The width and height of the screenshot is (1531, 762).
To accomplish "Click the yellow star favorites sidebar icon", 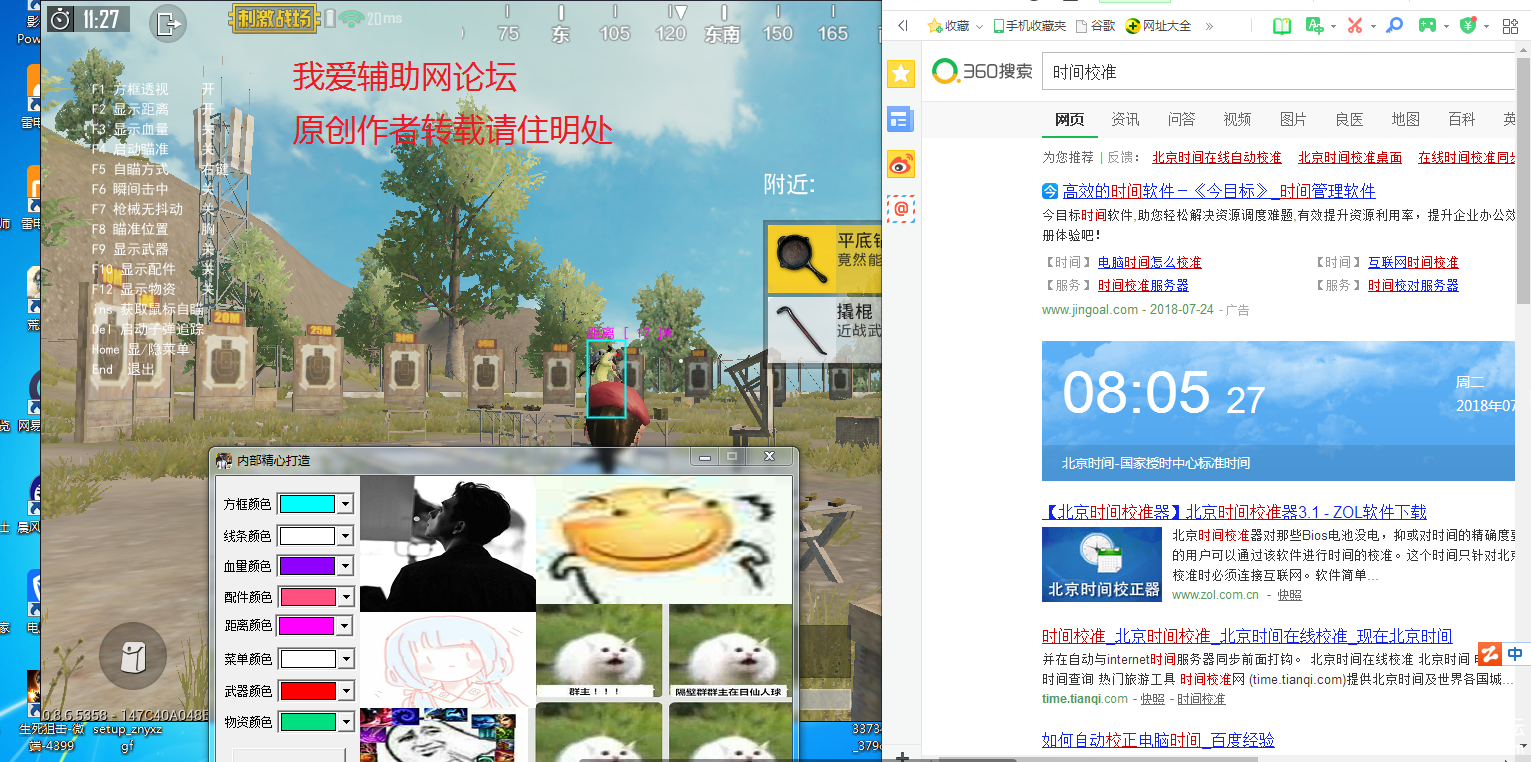I will pos(901,73).
